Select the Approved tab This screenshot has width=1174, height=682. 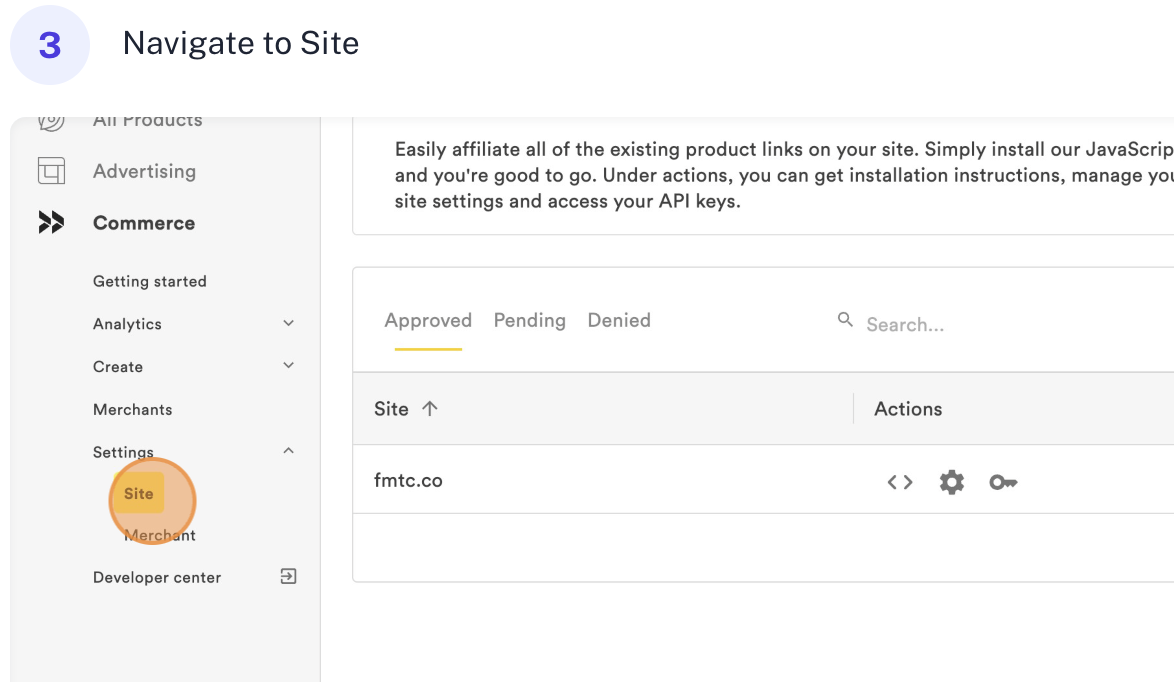tap(428, 321)
